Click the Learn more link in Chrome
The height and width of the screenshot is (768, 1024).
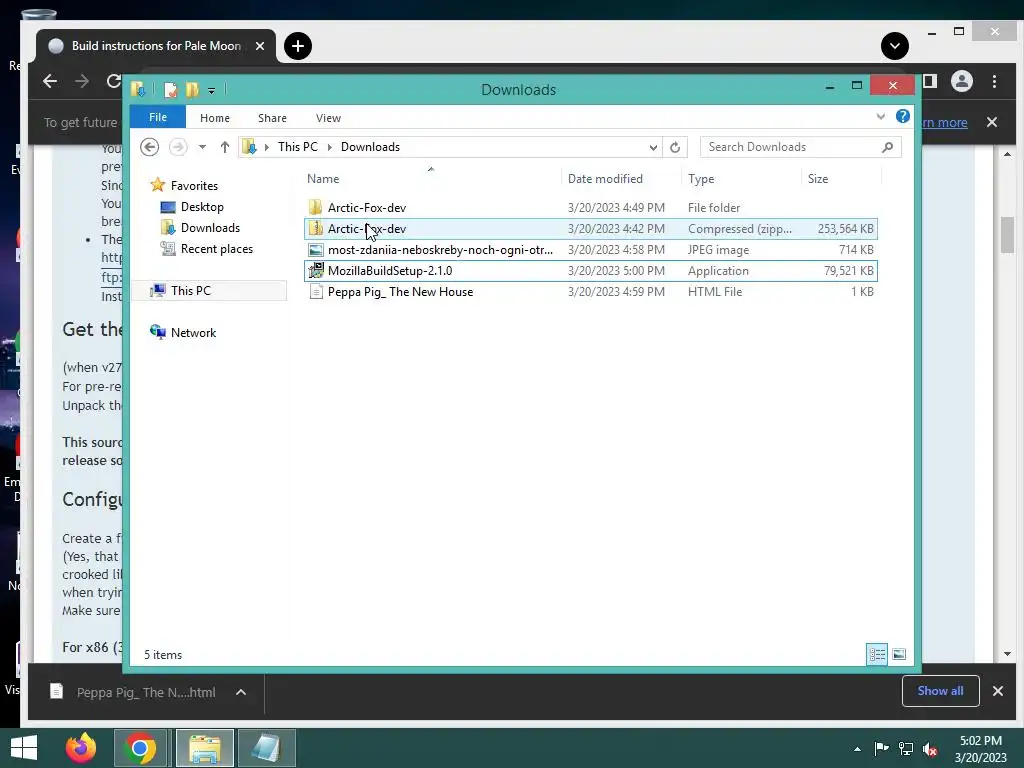pyautogui.click(x=943, y=122)
